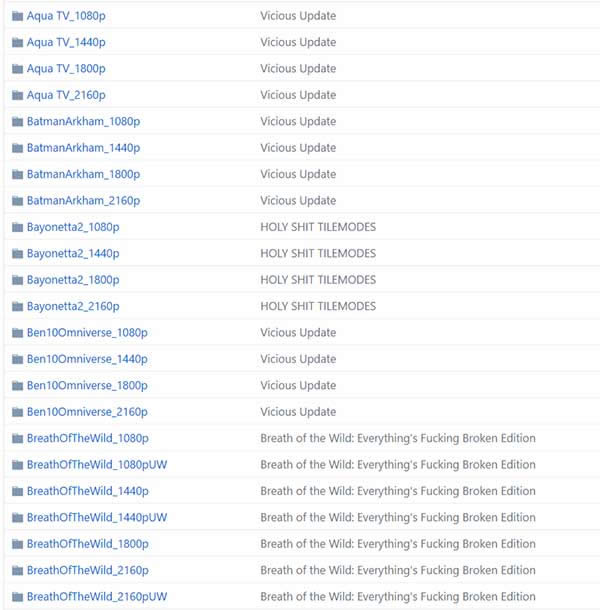This screenshot has width=600, height=610.
Task: Click folder icon beside Bayonetta2_1080p
Action: click(x=17, y=227)
